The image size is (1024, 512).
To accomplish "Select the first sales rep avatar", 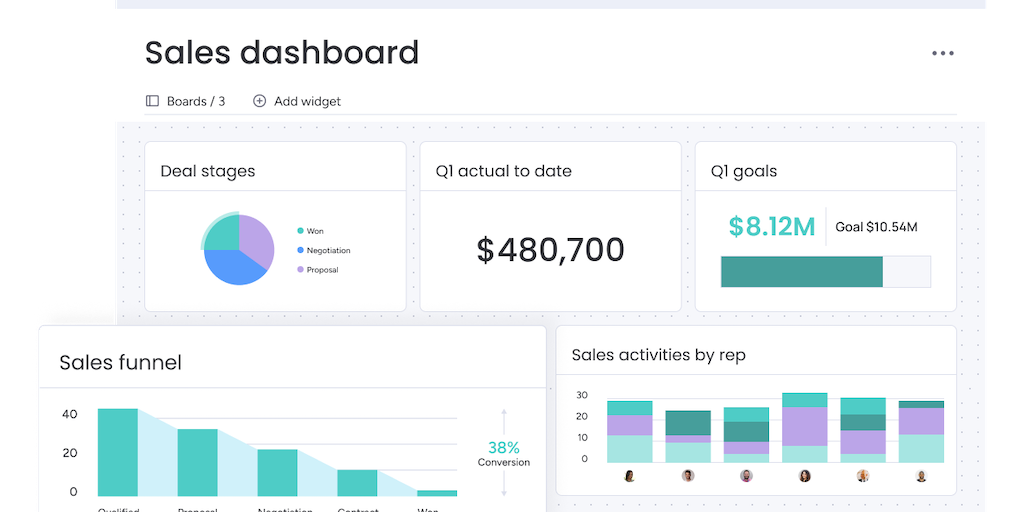I will pyautogui.click(x=630, y=476).
